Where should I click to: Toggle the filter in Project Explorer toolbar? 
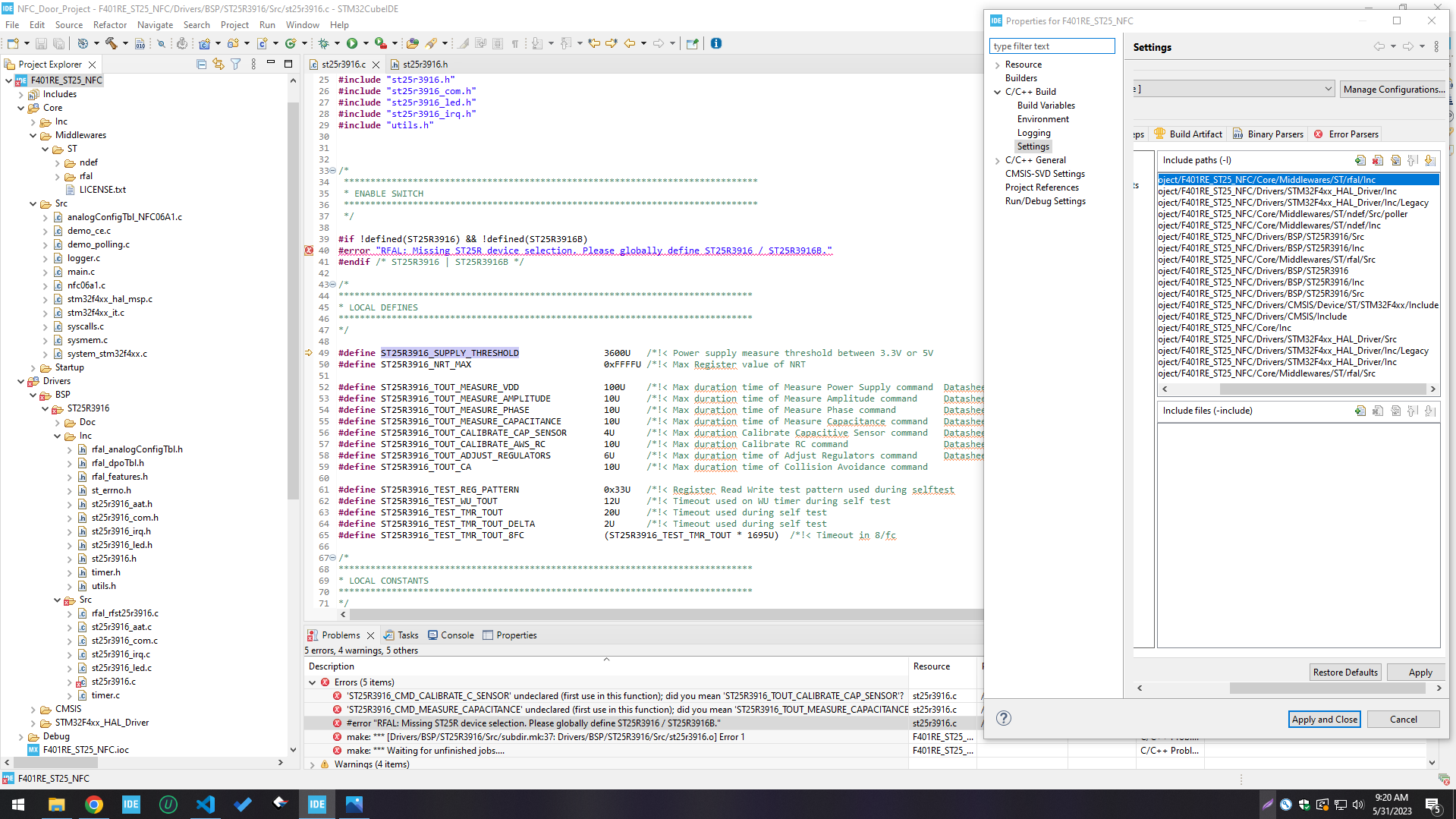click(x=235, y=64)
